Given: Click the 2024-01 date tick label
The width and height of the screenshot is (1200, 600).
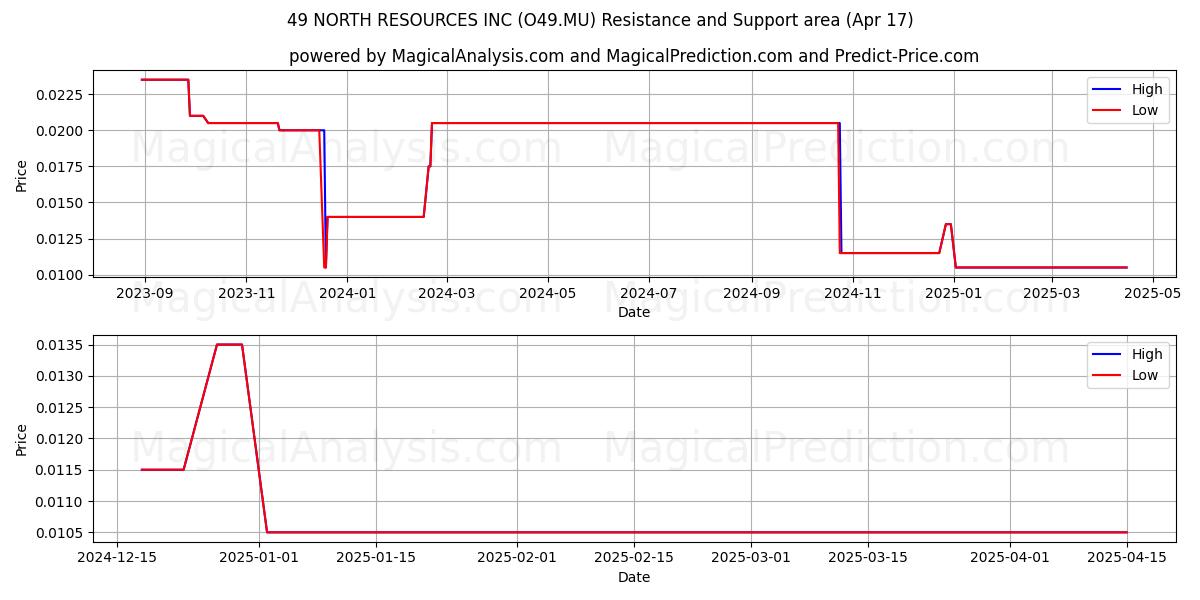Looking at the screenshot, I should point(347,293).
